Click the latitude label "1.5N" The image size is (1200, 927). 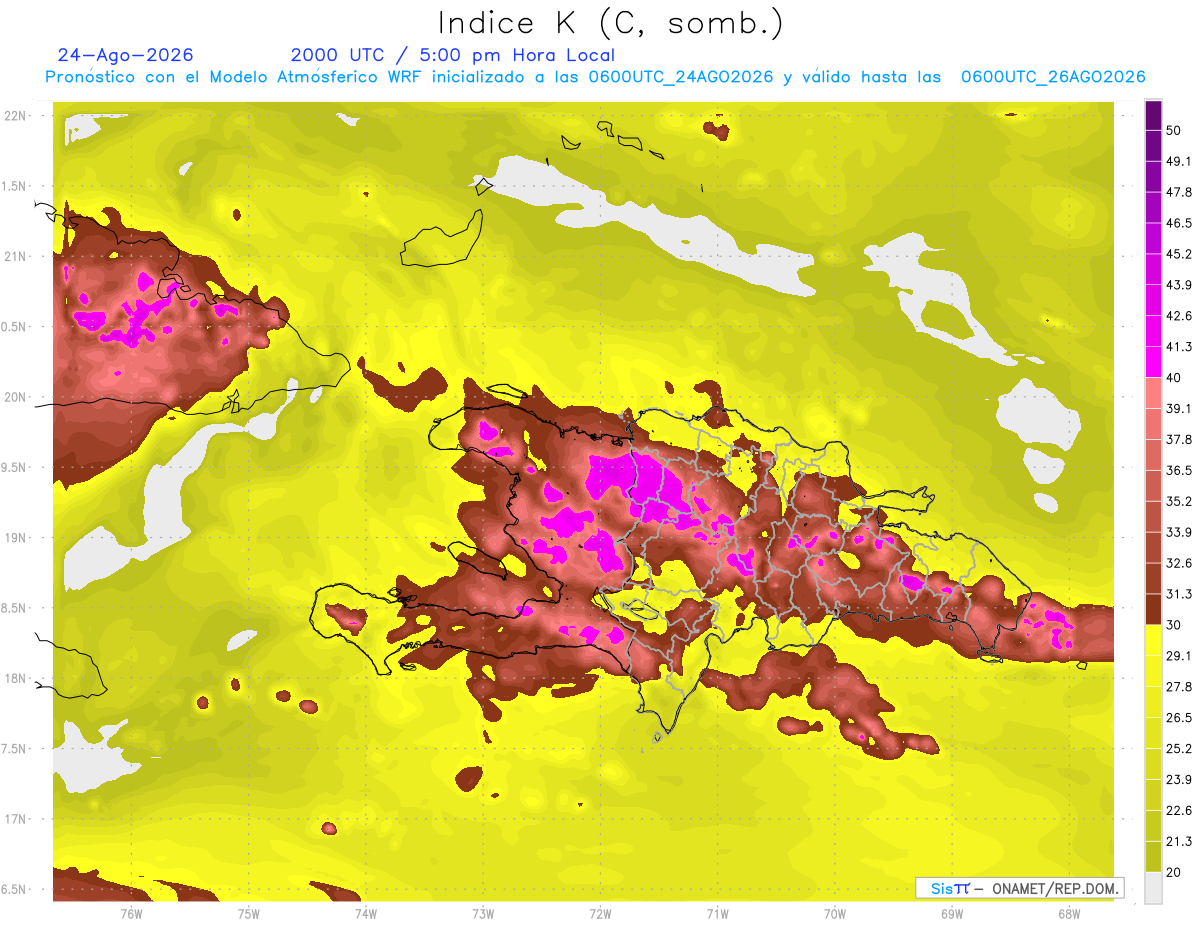[15, 186]
